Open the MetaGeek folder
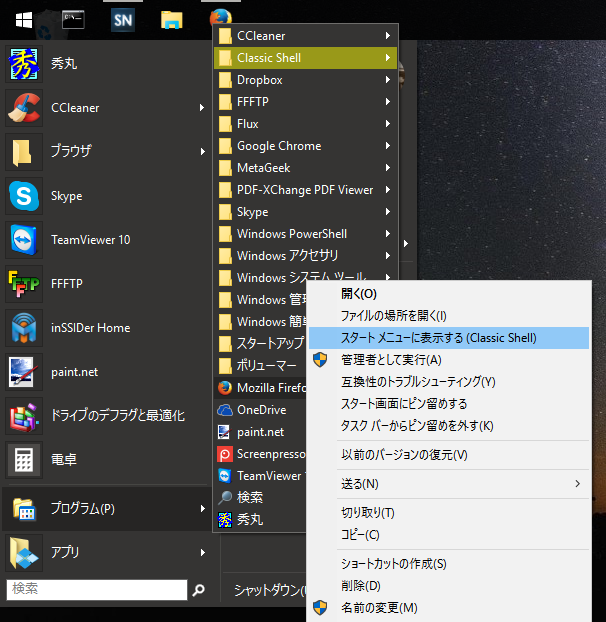The image size is (606, 622). coord(305,168)
